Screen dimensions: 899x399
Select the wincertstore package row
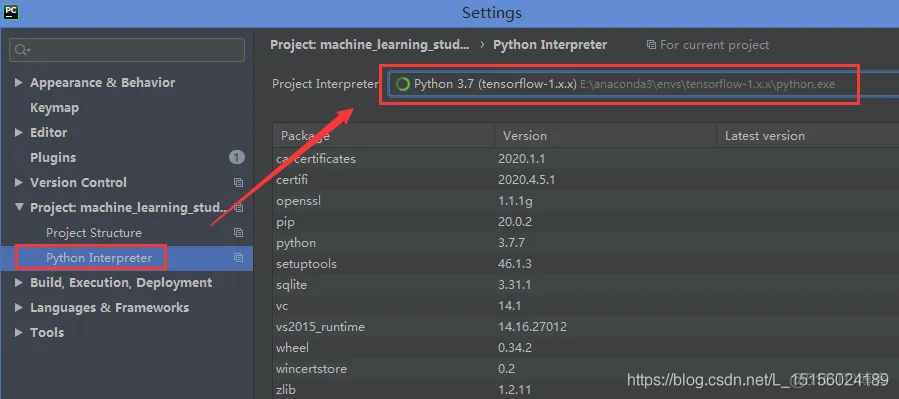(x=585, y=369)
